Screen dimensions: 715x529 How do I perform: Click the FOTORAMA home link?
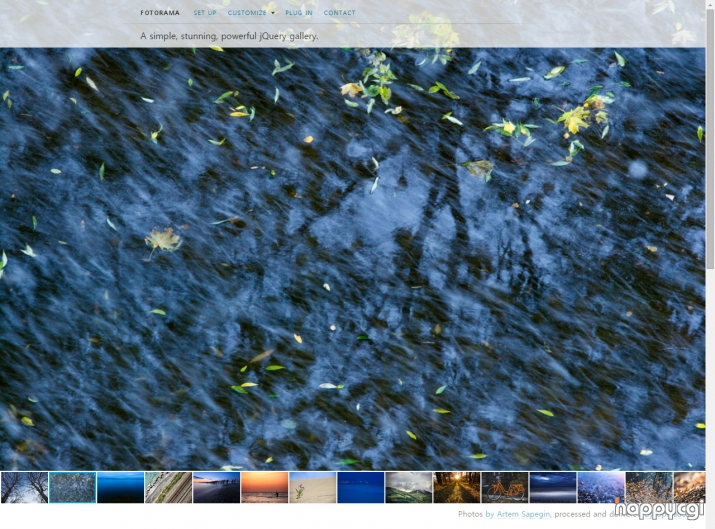tap(160, 13)
